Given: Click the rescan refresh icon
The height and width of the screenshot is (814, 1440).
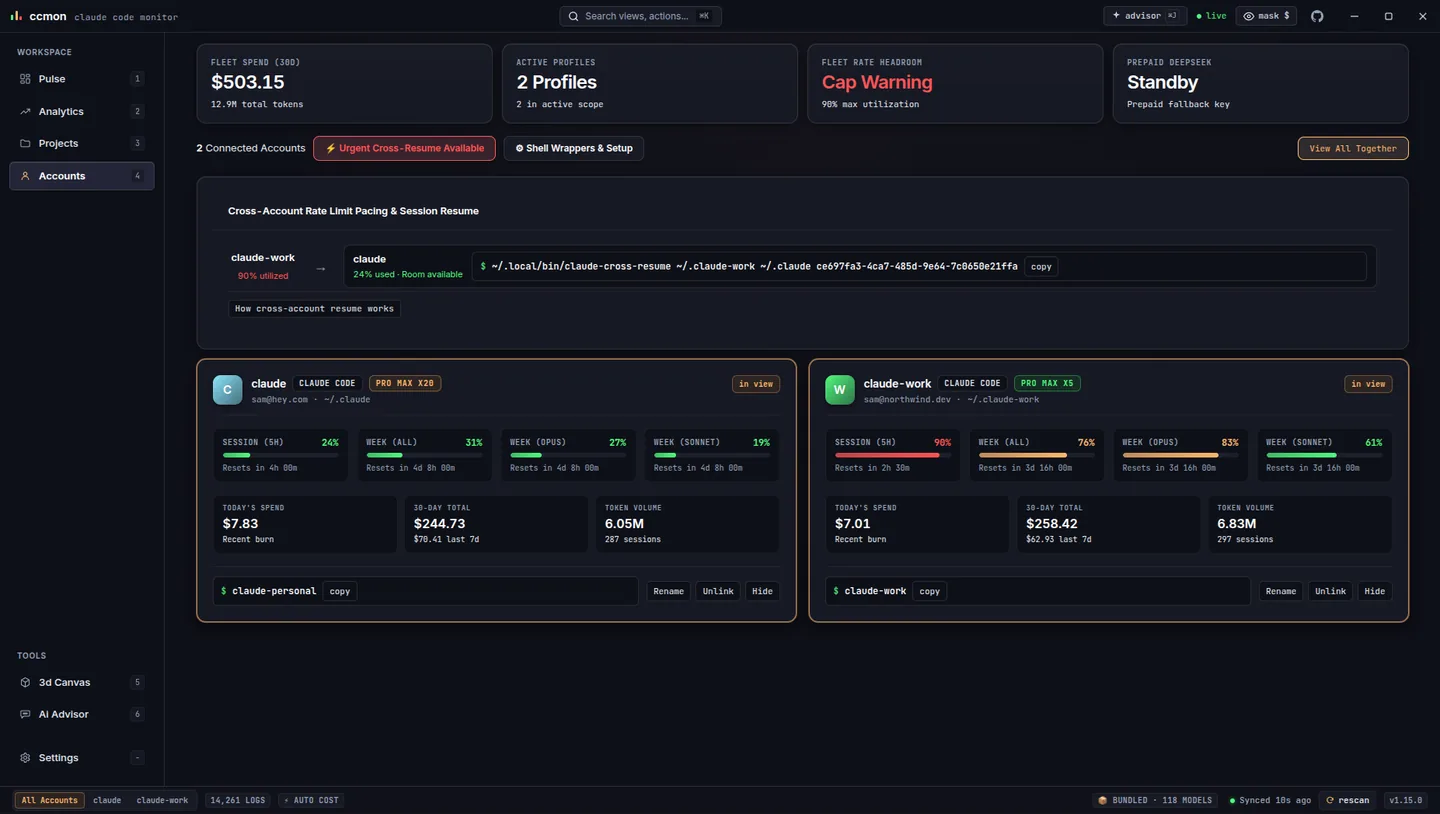Looking at the screenshot, I should (1330, 801).
